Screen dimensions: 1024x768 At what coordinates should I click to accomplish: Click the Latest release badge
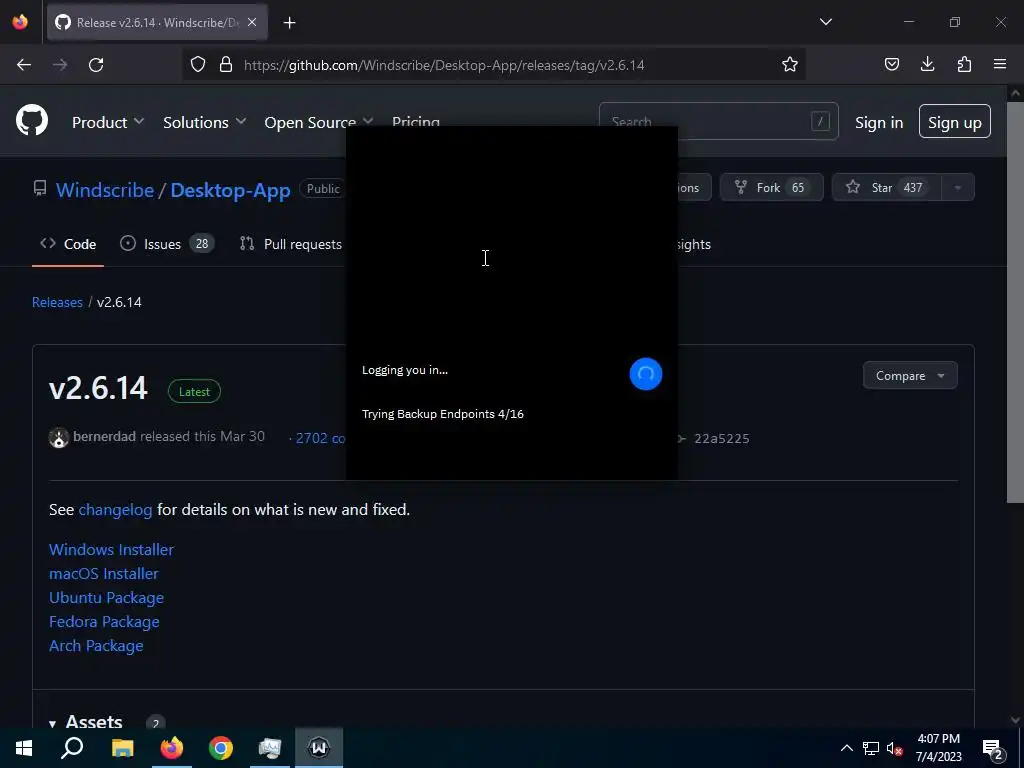coord(194,391)
